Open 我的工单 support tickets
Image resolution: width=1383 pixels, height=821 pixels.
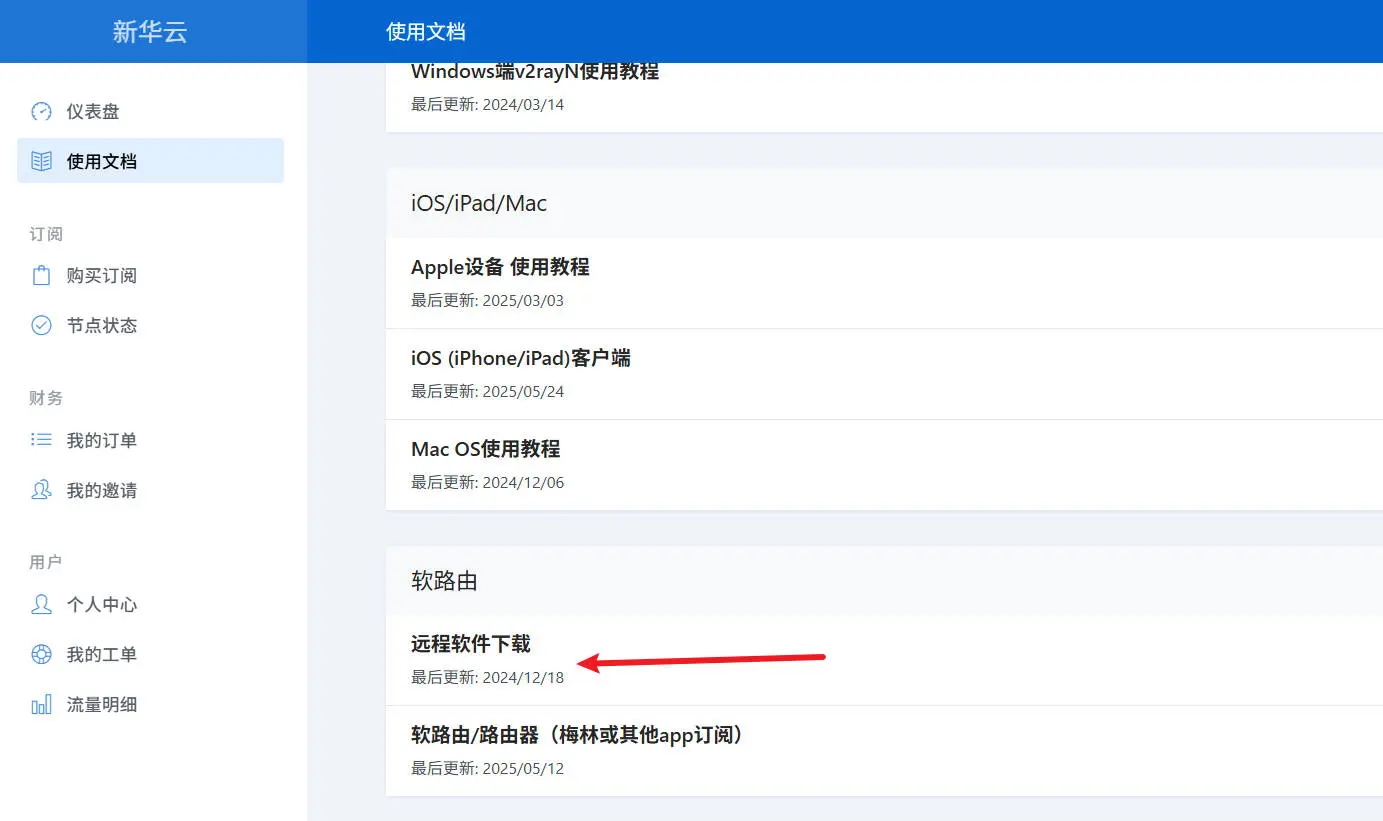click(150, 654)
